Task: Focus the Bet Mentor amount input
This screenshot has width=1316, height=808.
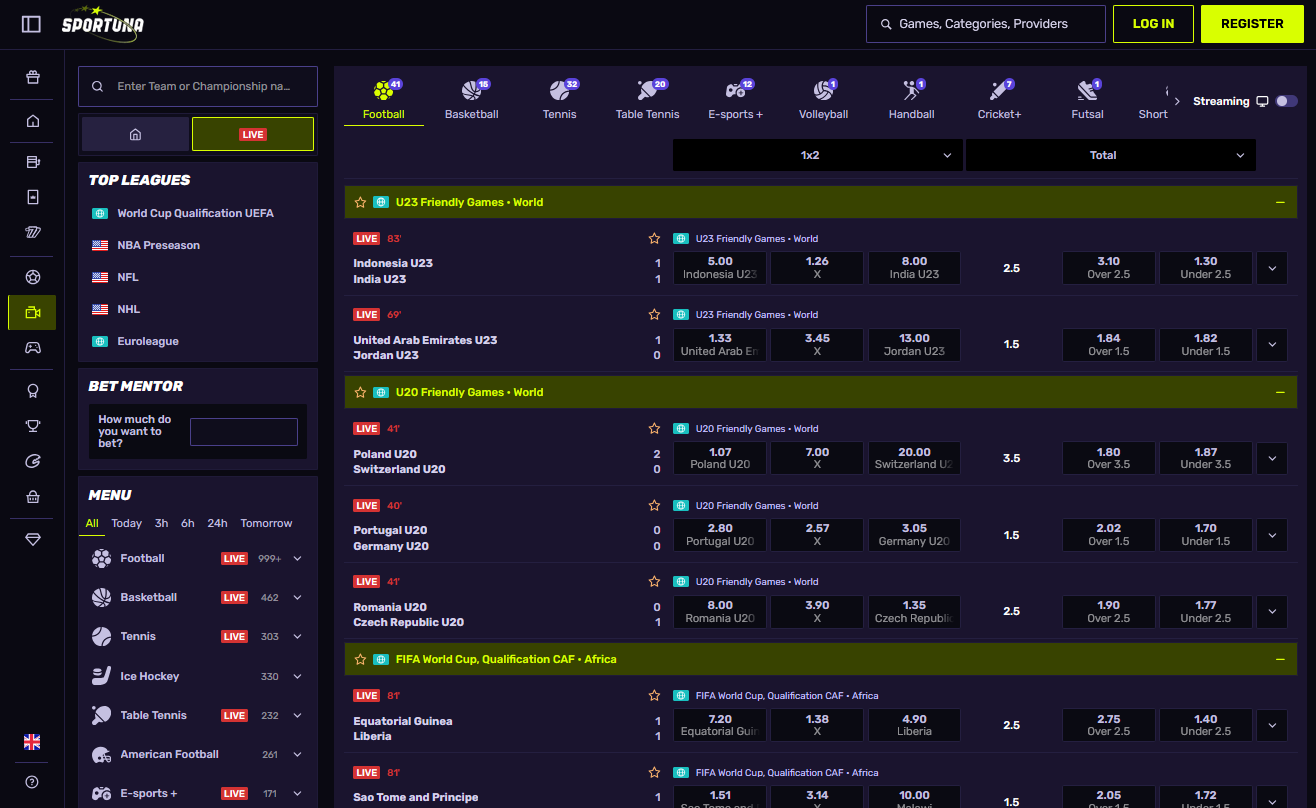Action: pos(244,432)
